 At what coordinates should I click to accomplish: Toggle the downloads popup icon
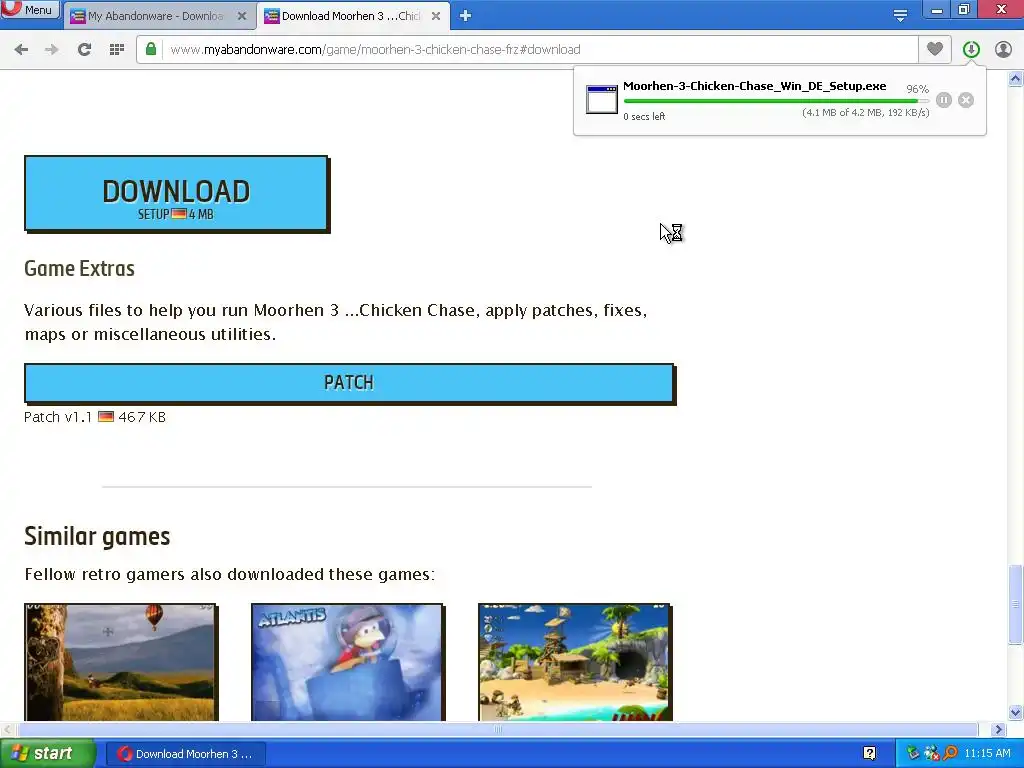[971, 49]
